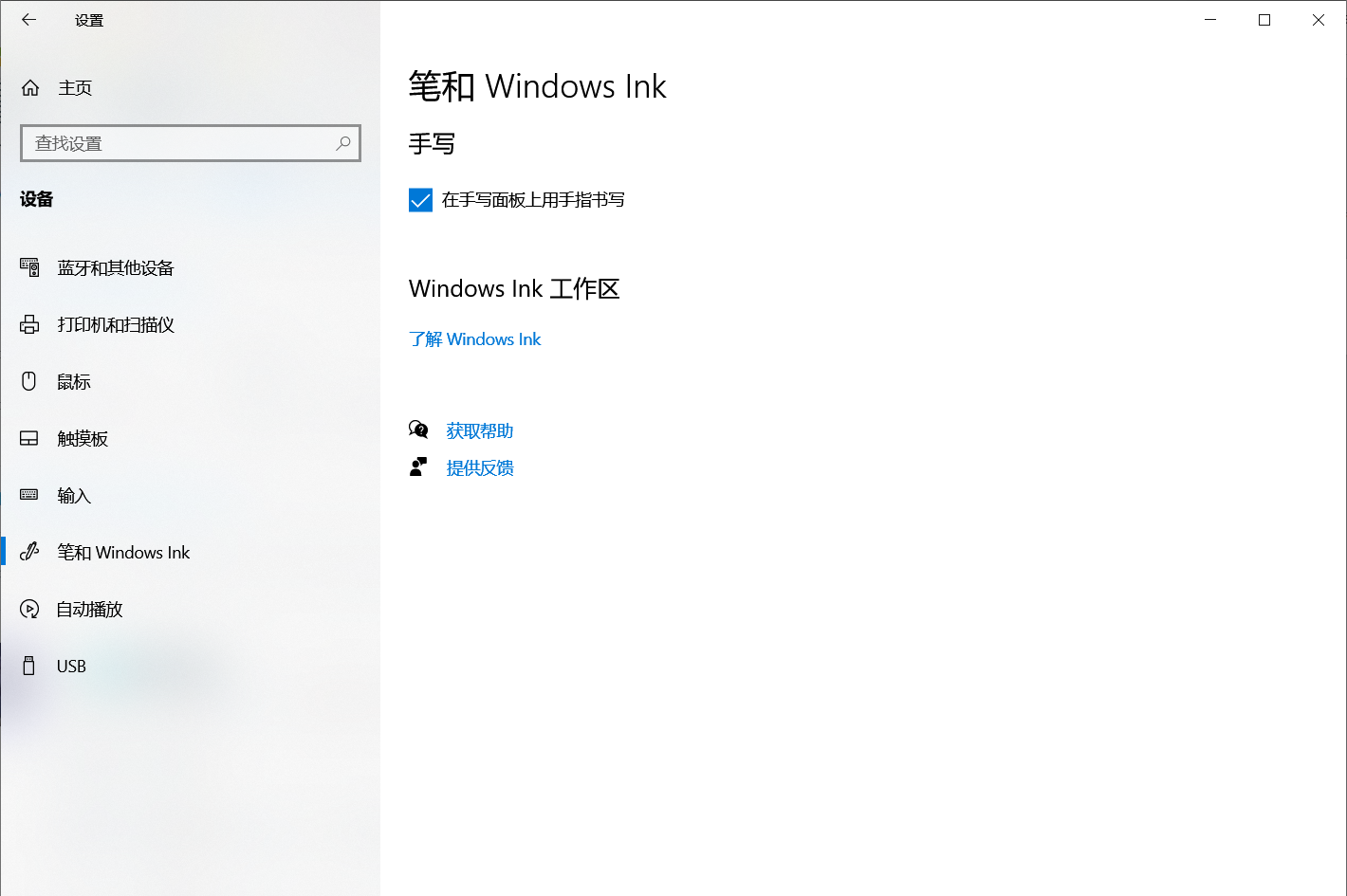Open 蓝牙和其他设备 settings page

(116, 268)
